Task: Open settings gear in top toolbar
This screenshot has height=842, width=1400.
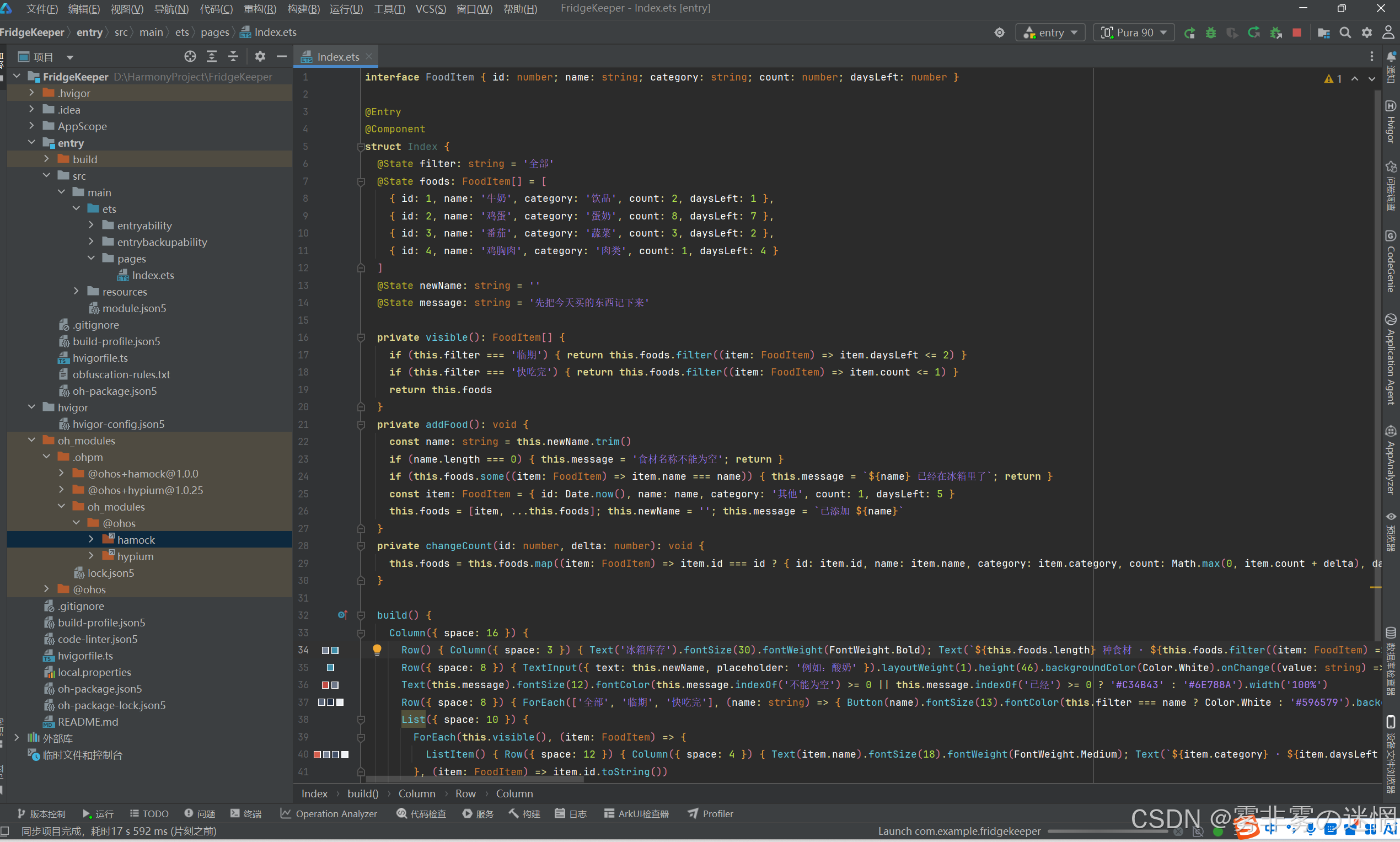Action: (1366, 33)
